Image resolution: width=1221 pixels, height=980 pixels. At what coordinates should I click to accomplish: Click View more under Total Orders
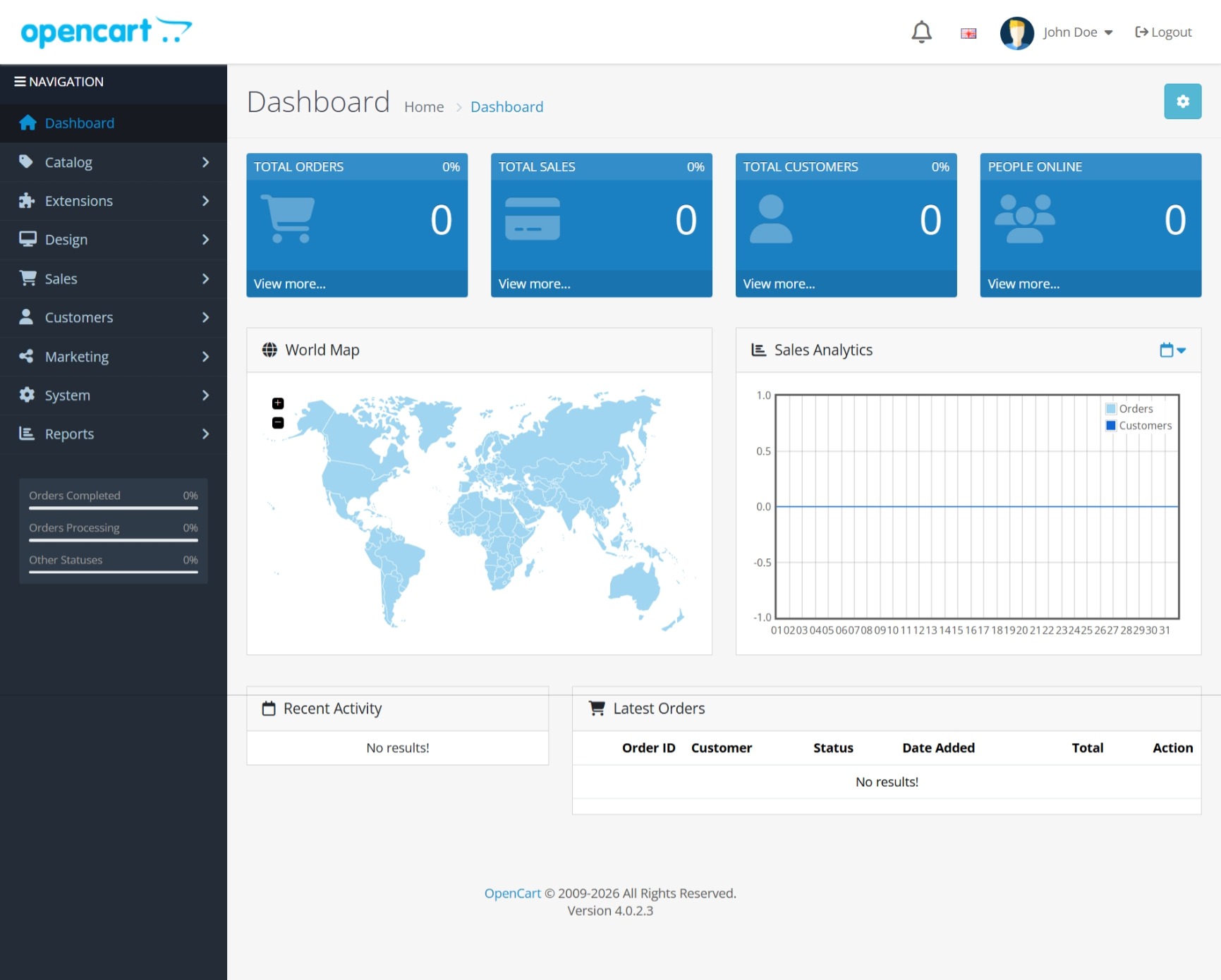click(290, 284)
